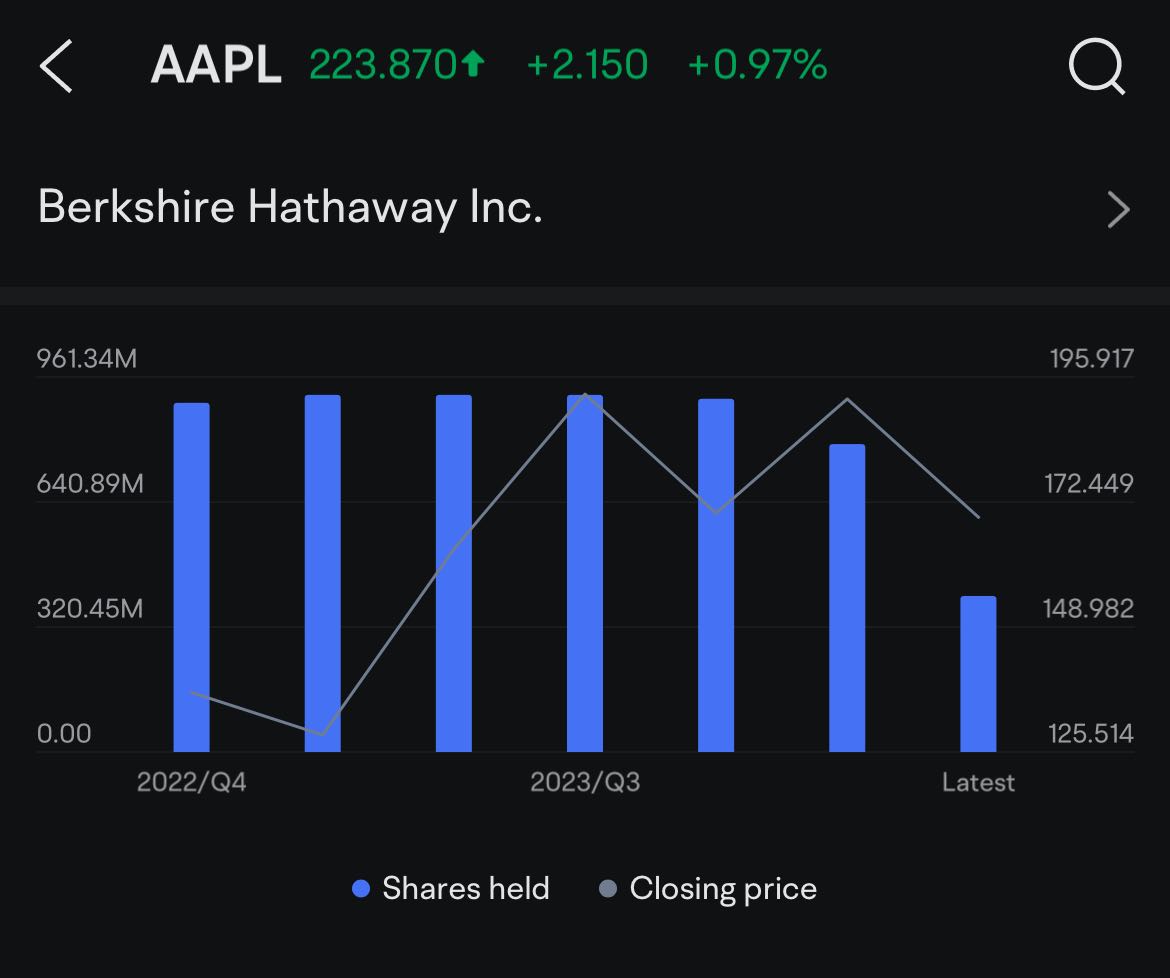The image size is (1170, 978).
Task: Select the Latest shares held bar
Action: click(978, 674)
